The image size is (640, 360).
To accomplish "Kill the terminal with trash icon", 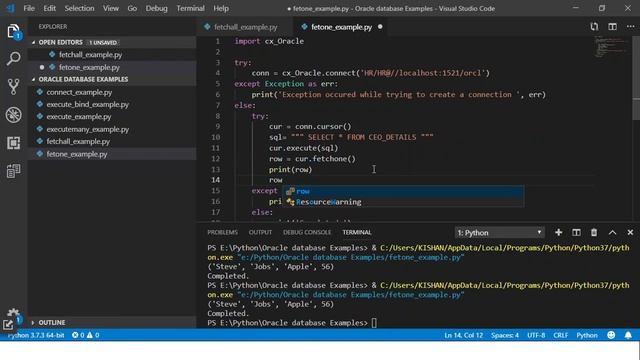I will coord(594,232).
